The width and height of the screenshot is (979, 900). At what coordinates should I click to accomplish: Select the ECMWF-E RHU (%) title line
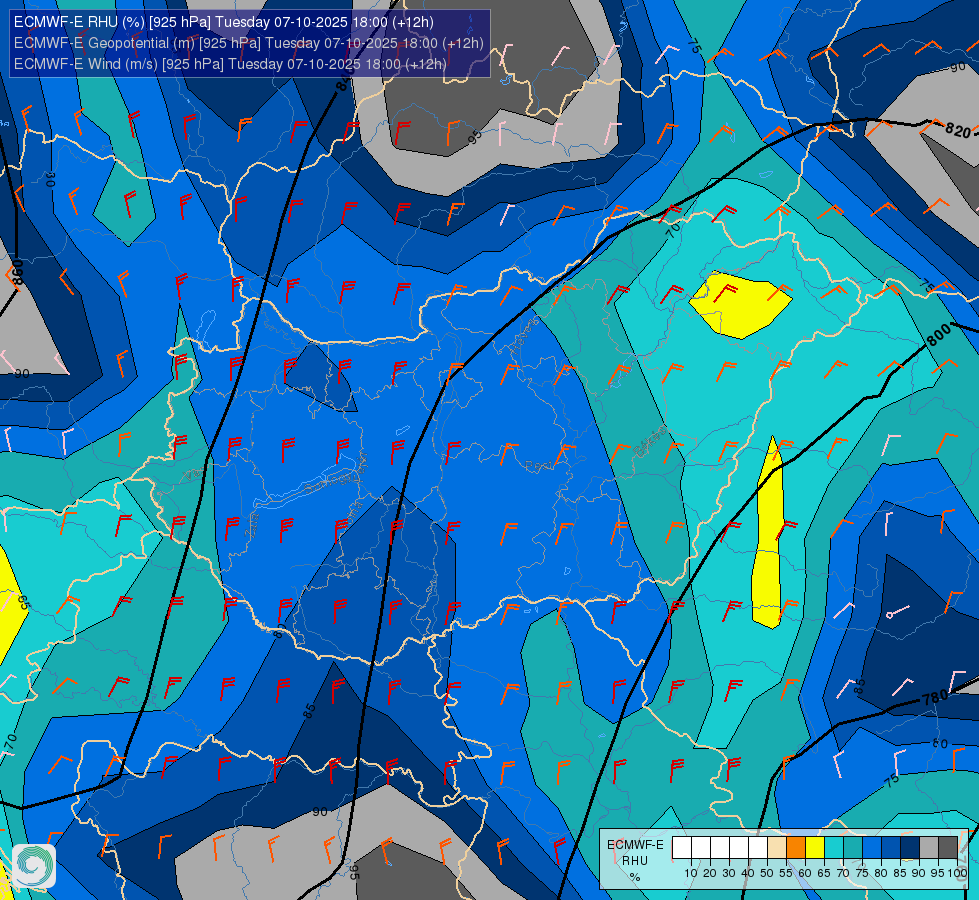coord(224,22)
